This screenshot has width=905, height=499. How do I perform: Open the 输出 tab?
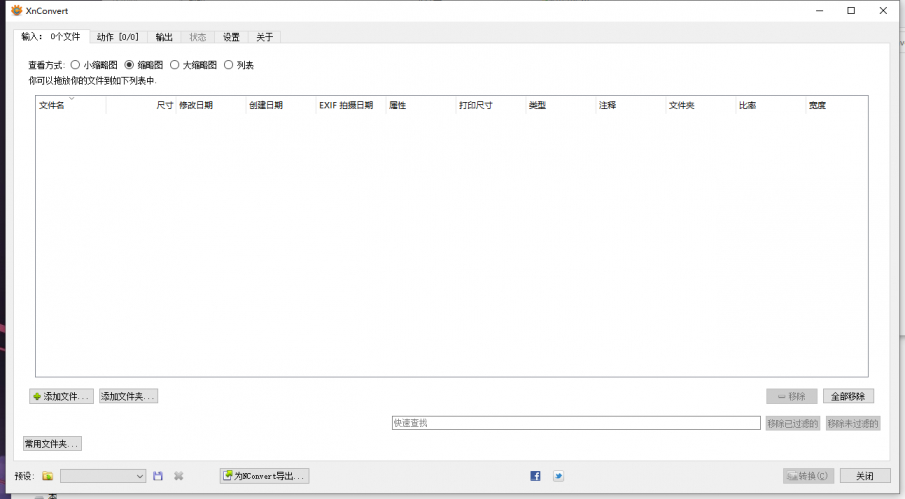click(164, 37)
